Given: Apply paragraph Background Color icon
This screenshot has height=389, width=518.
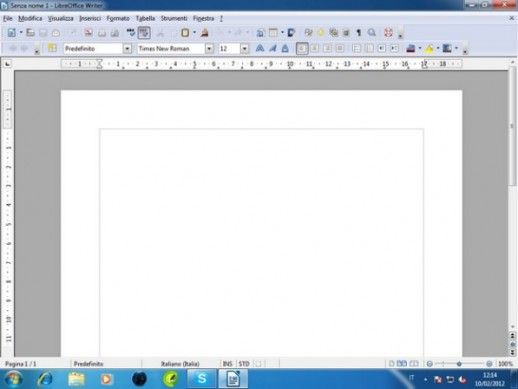Looking at the screenshot, I should tap(447, 48).
